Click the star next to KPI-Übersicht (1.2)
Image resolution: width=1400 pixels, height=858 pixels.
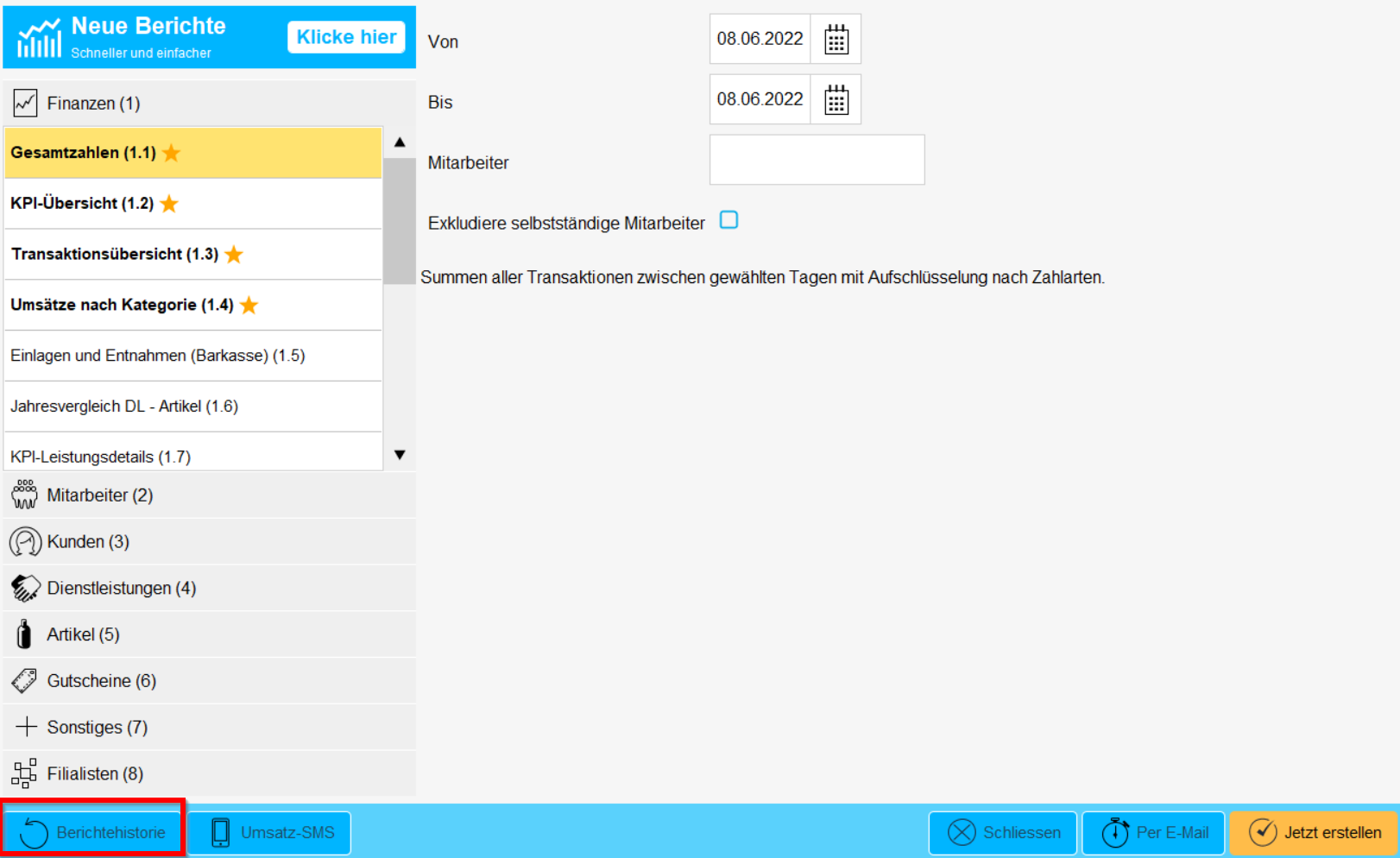169,204
